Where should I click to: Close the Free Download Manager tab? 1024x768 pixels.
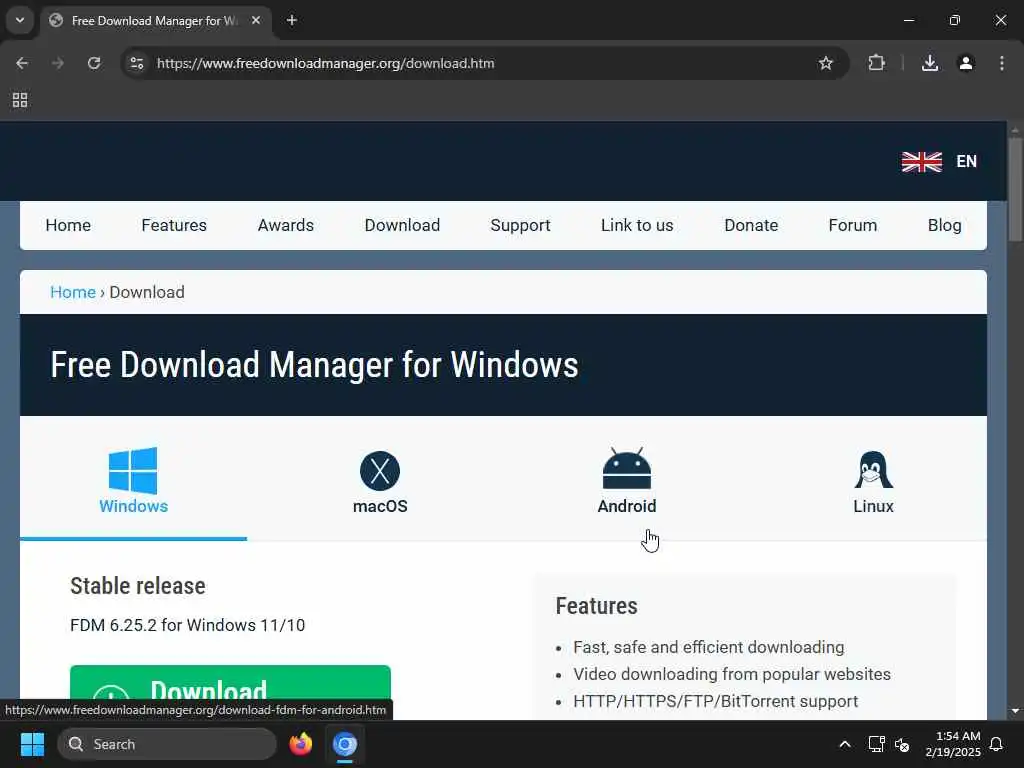pos(256,20)
